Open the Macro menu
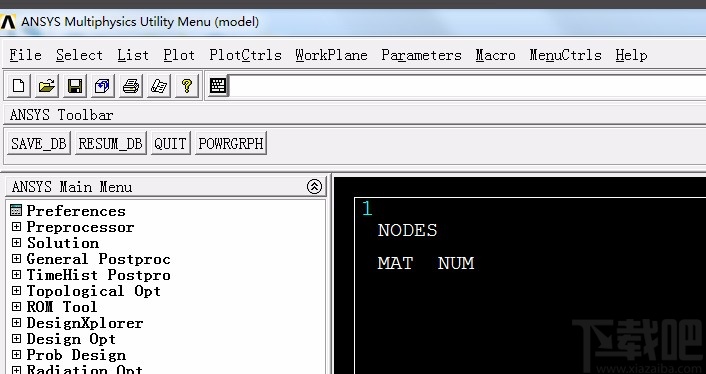Image resolution: width=706 pixels, height=374 pixels. tap(496, 55)
